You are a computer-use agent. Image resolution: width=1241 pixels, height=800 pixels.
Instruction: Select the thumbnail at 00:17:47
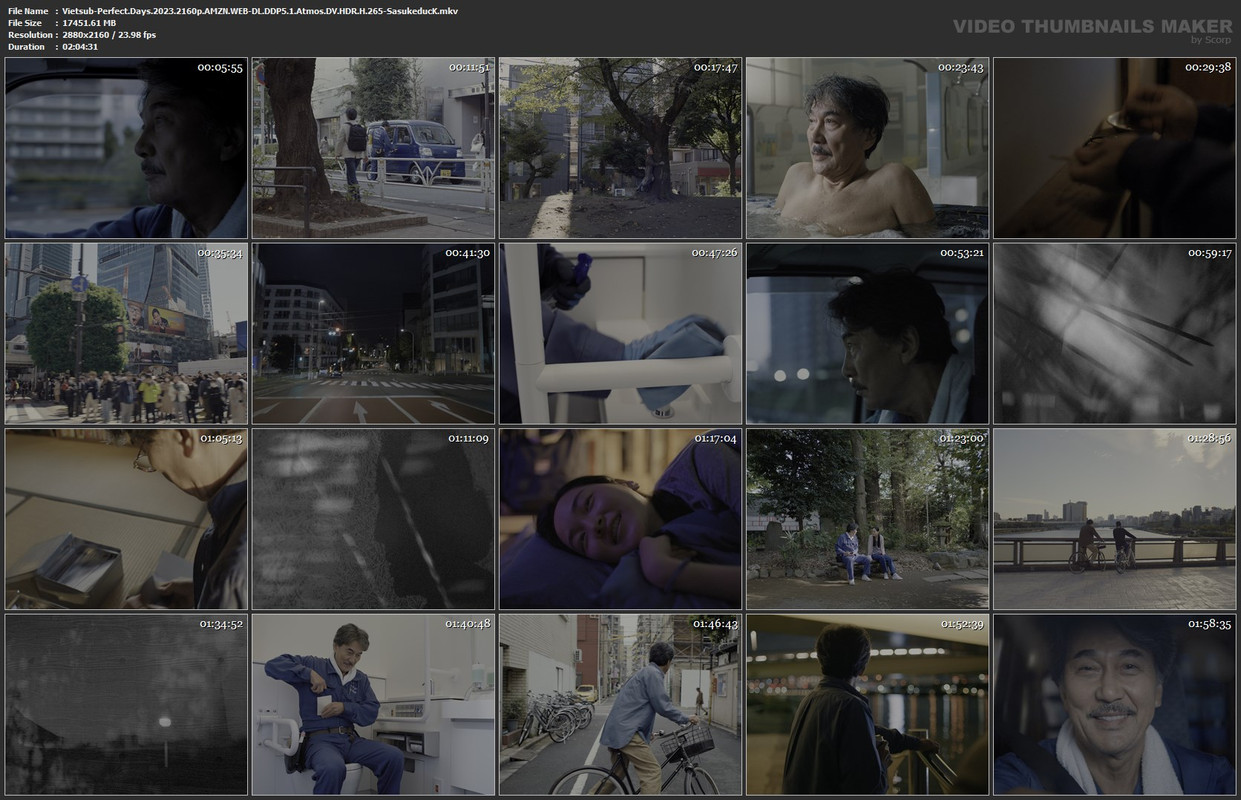tap(620, 148)
